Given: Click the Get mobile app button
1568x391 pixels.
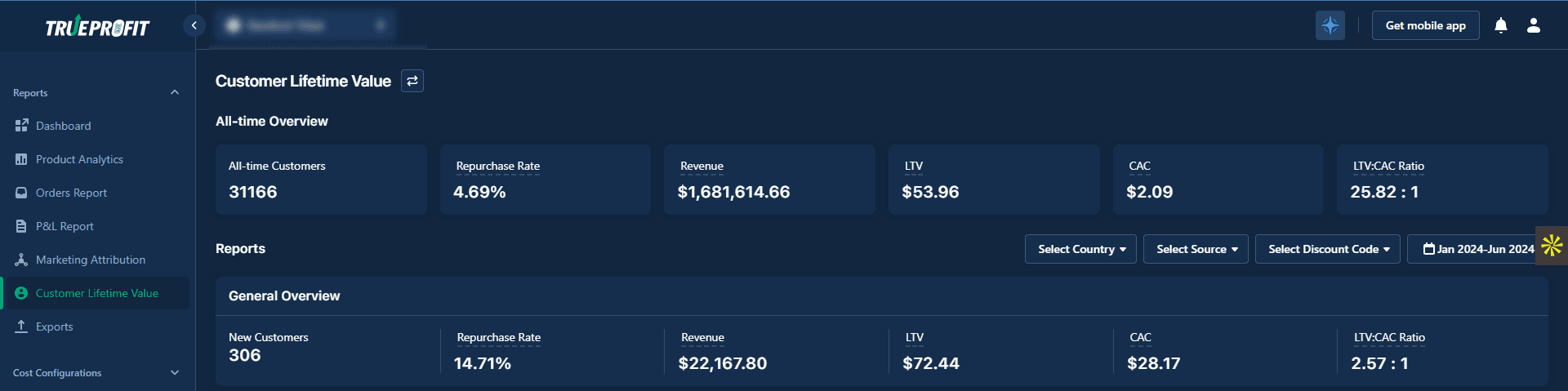Looking at the screenshot, I should (1425, 25).
